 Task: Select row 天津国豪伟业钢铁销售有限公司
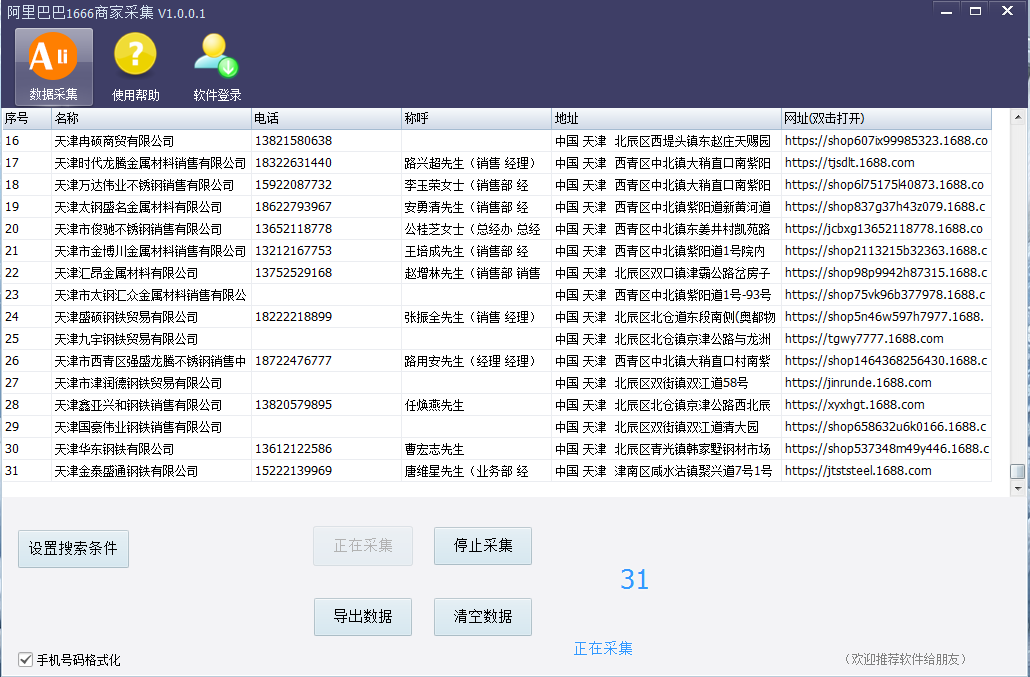tap(497, 427)
